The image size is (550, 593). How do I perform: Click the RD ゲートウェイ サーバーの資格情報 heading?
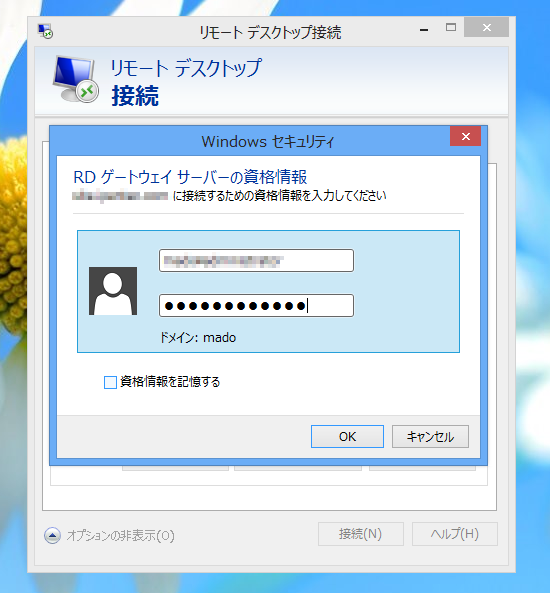tap(190, 177)
